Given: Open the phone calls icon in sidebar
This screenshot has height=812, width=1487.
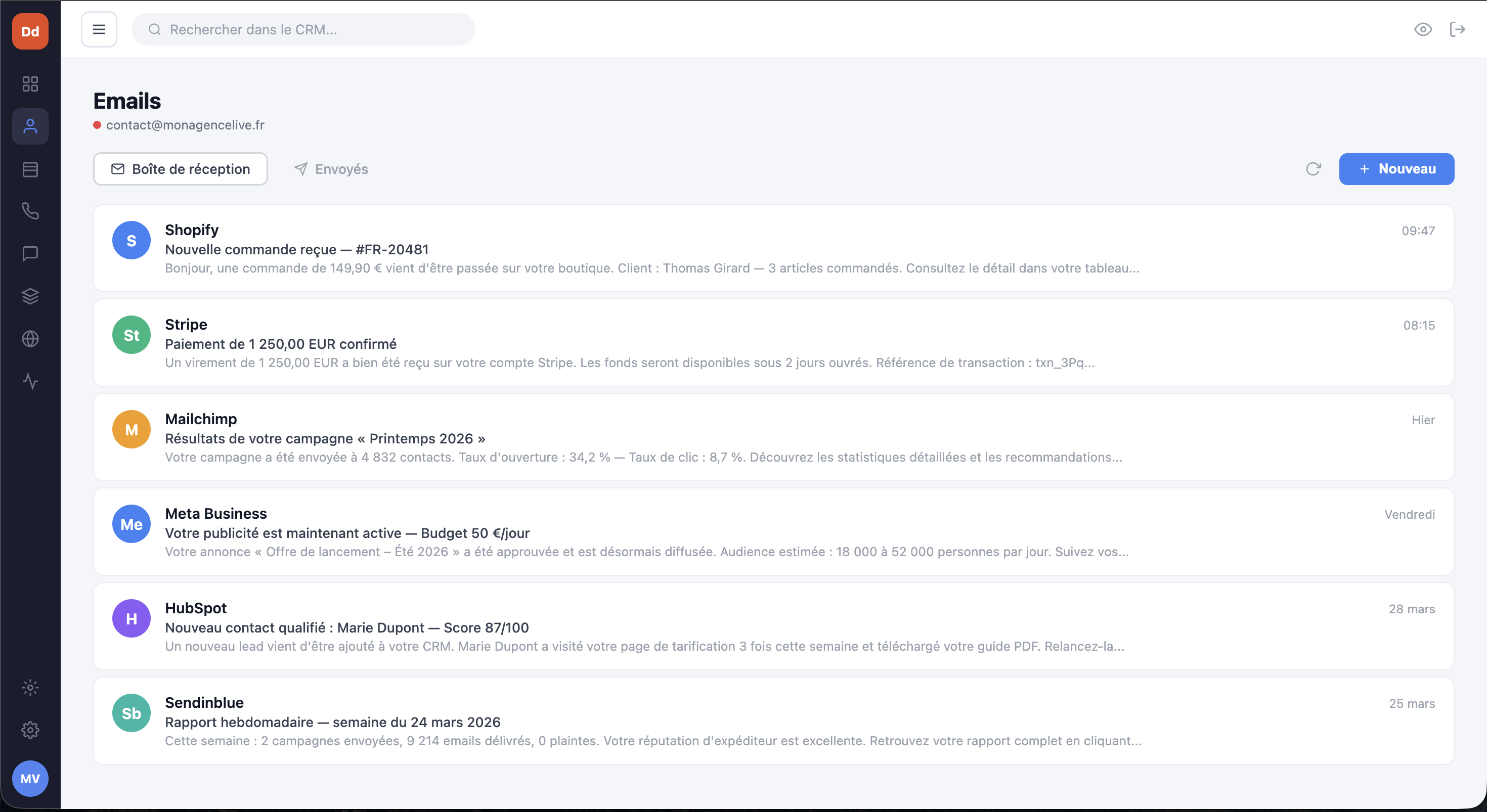Looking at the screenshot, I should click(30, 211).
